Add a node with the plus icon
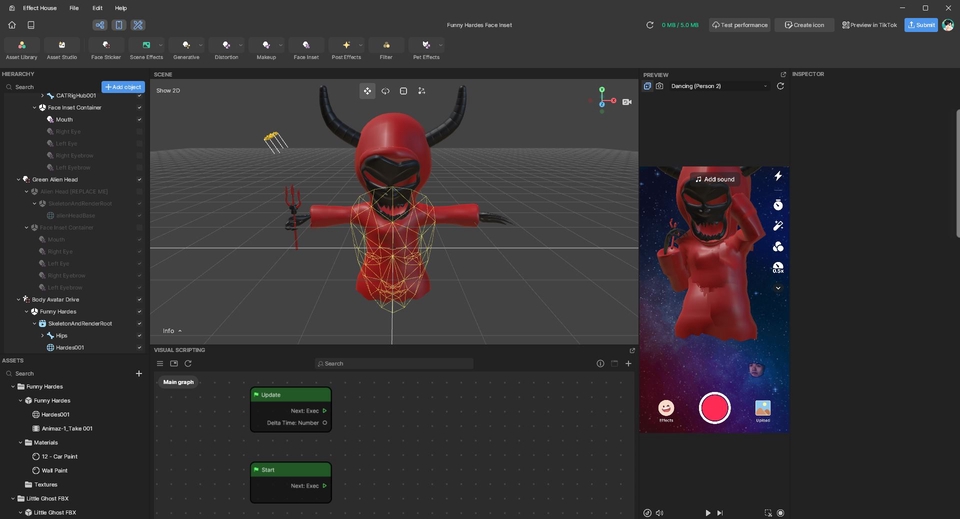960x519 pixels. point(628,364)
